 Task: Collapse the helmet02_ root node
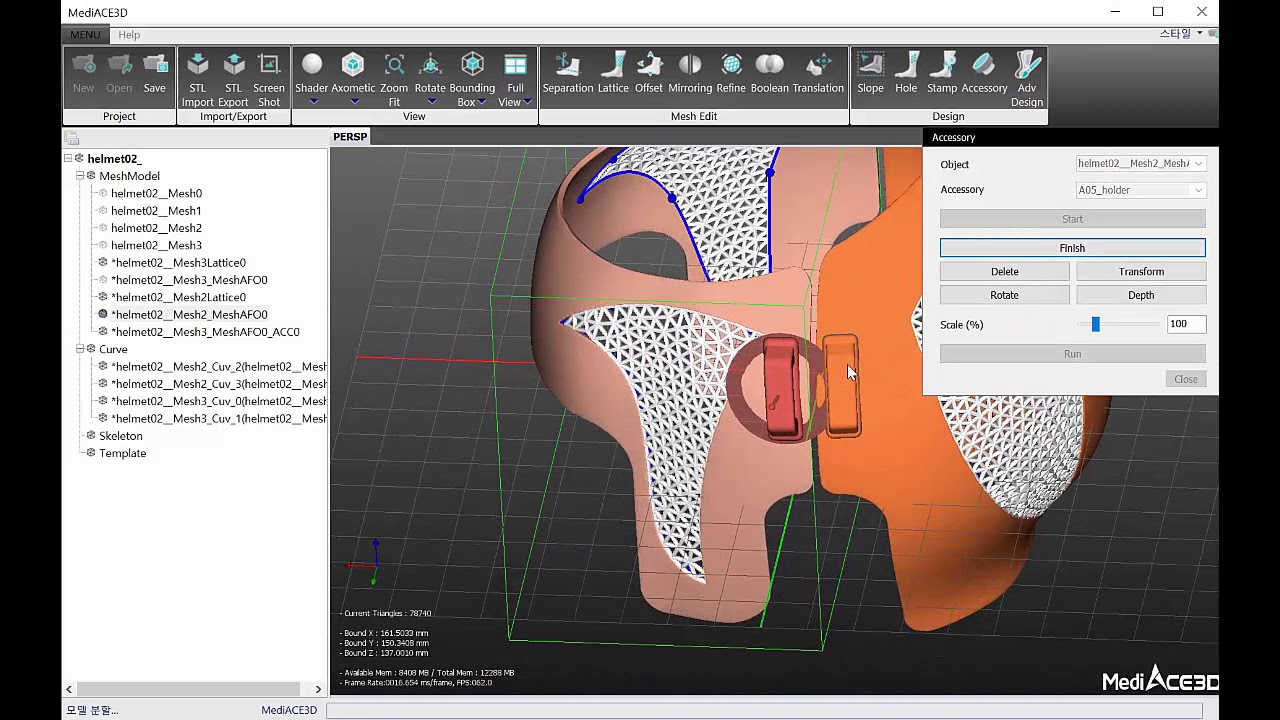(x=68, y=158)
